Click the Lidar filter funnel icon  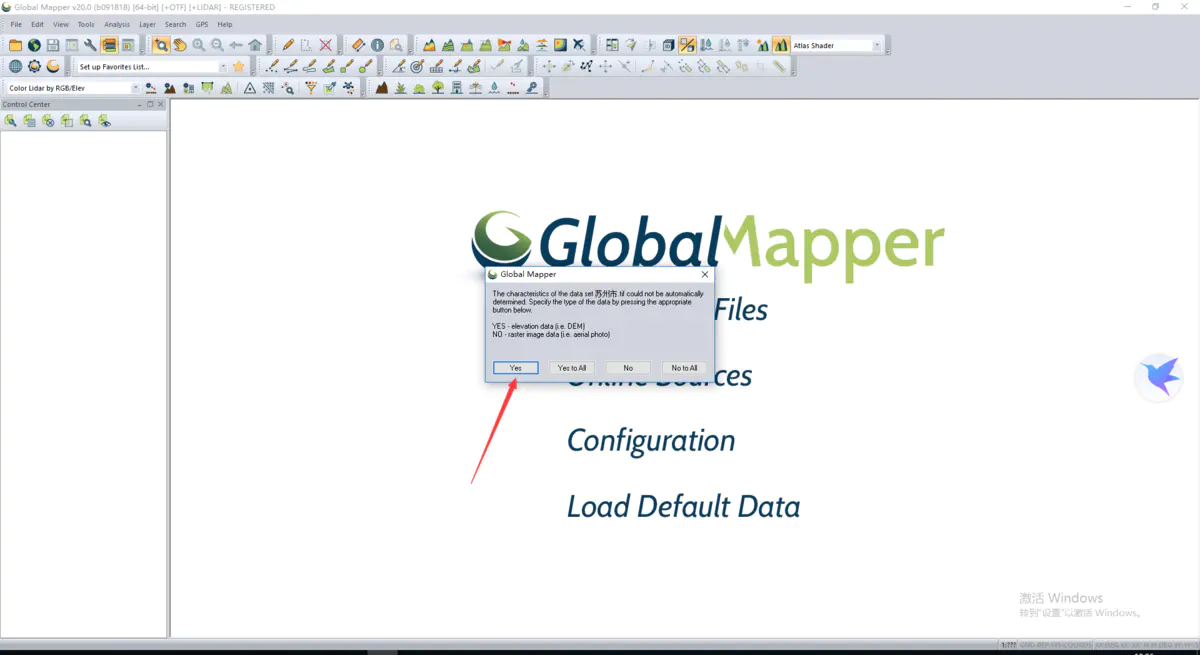[x=311, y=88]
